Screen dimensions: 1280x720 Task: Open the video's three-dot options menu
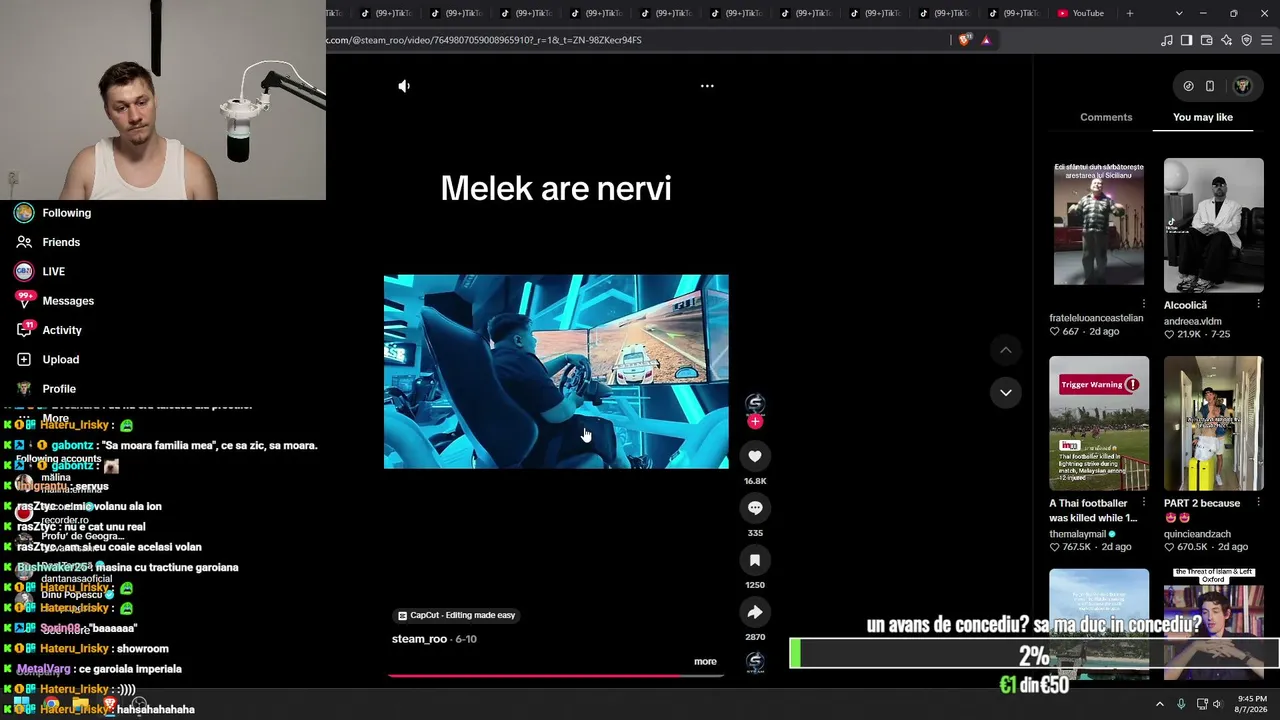(x=707, y=86)
